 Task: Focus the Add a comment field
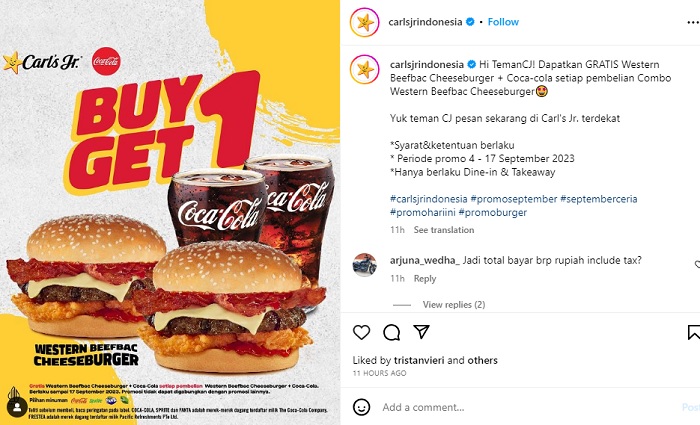tap(527, 407)
